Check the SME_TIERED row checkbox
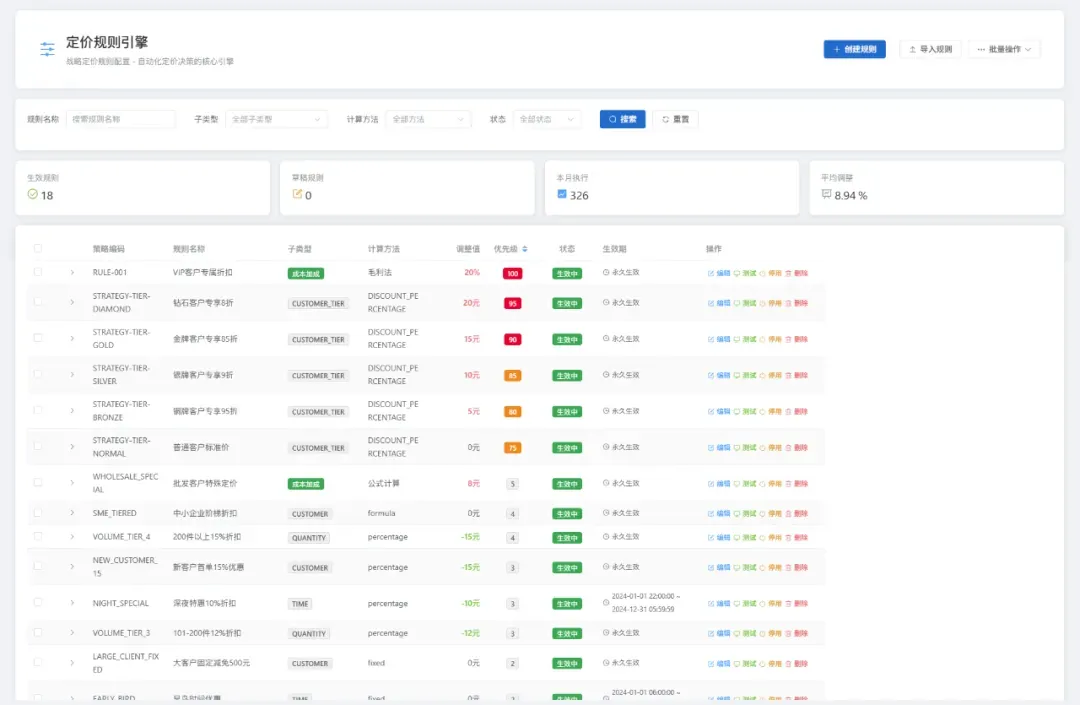 pyautogui.click(x=38, y=513)
